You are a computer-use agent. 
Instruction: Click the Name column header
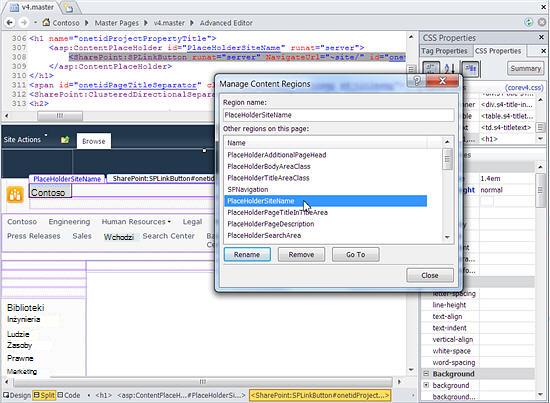click(x=326, y=143)
